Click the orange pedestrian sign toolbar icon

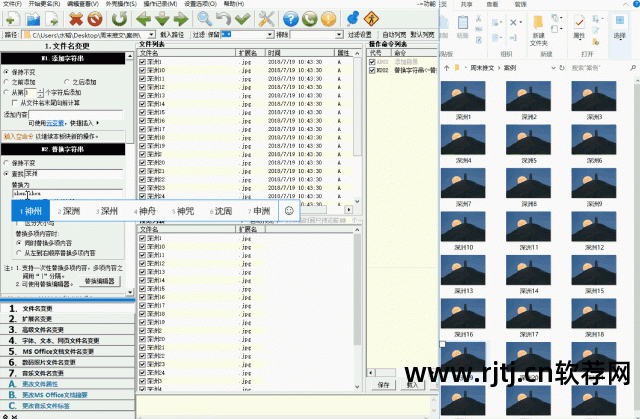(x=371, y=19)
